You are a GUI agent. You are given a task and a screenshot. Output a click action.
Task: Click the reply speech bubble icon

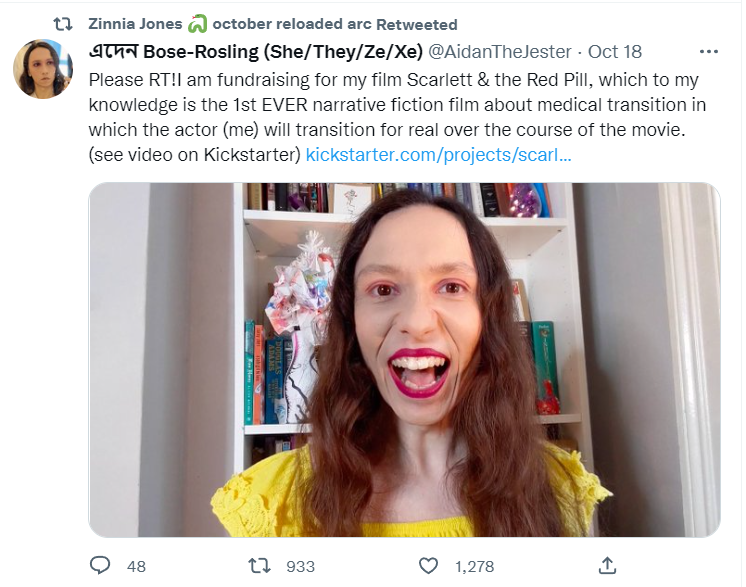pos(100,566)
